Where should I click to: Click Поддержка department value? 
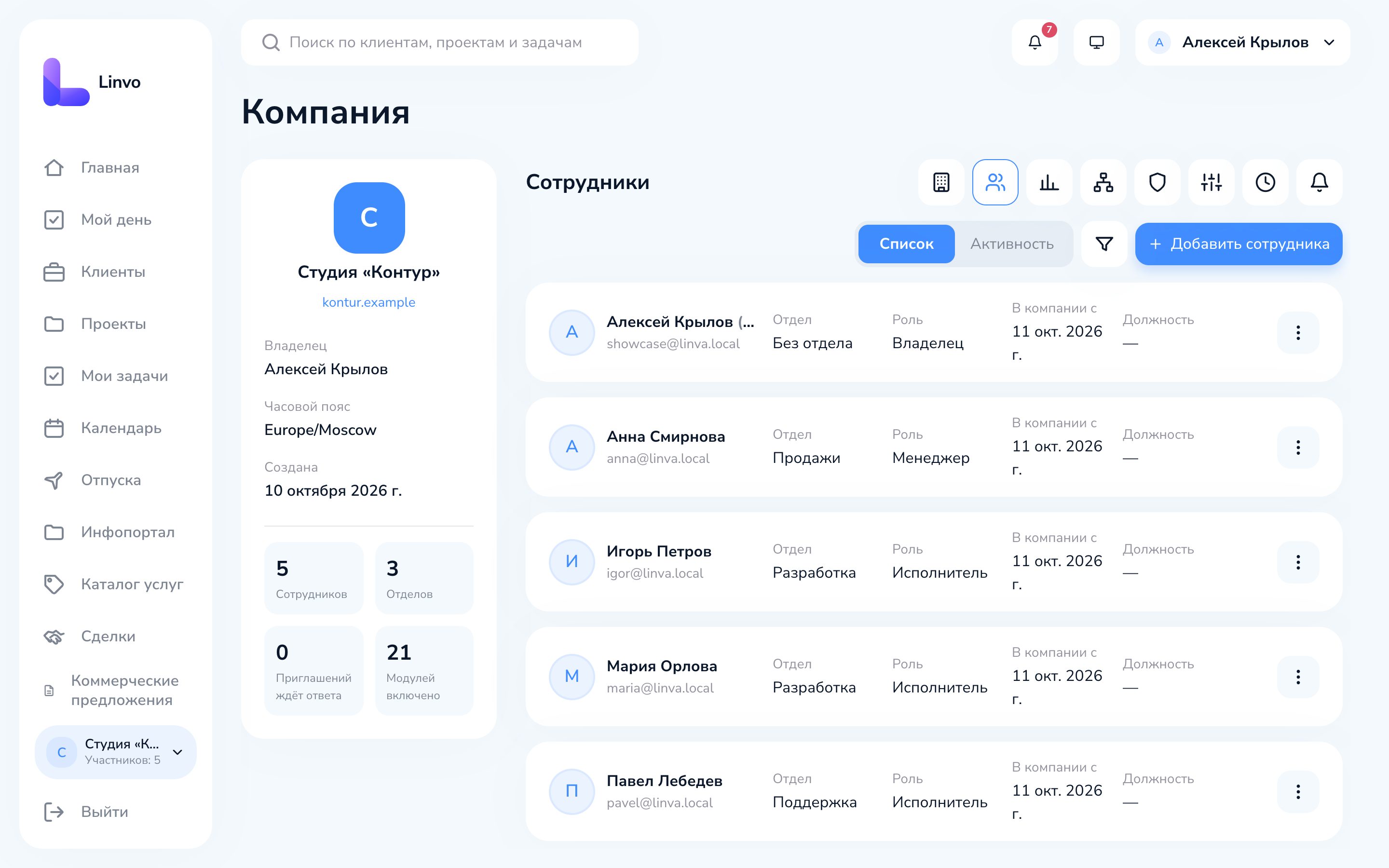[815, 802]
